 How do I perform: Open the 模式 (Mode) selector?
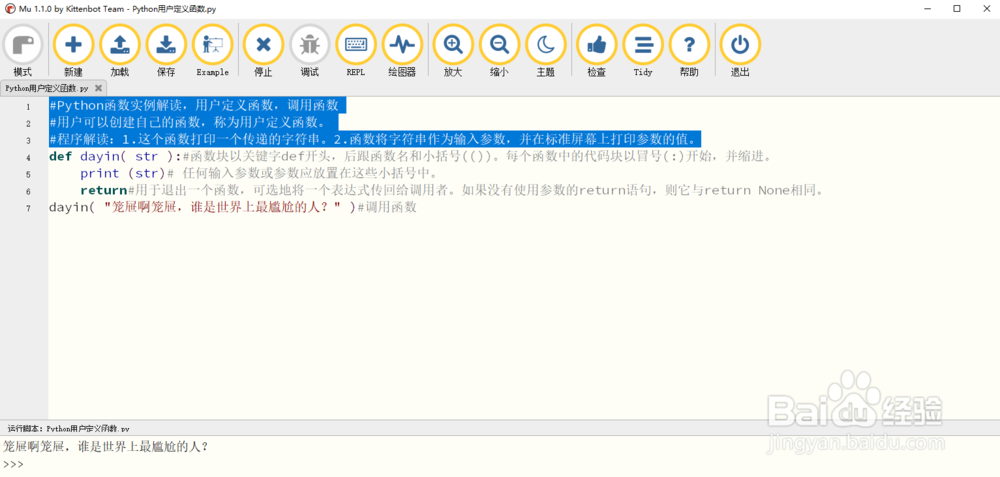(23, 51)
